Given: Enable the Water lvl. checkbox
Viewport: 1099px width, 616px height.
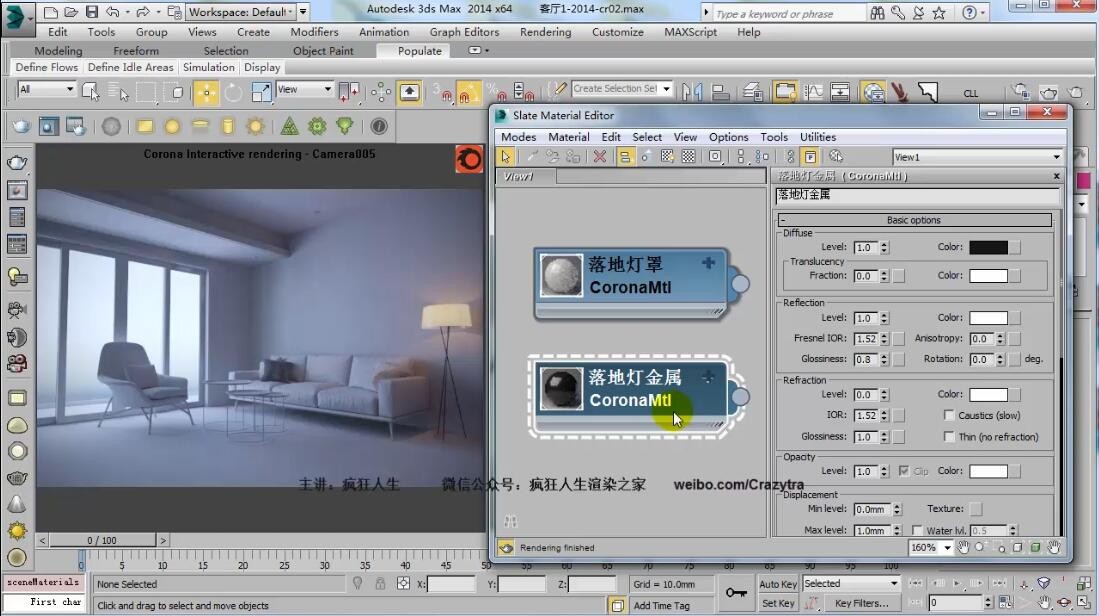Looking at the screenshot, I should tap(917, 531).
